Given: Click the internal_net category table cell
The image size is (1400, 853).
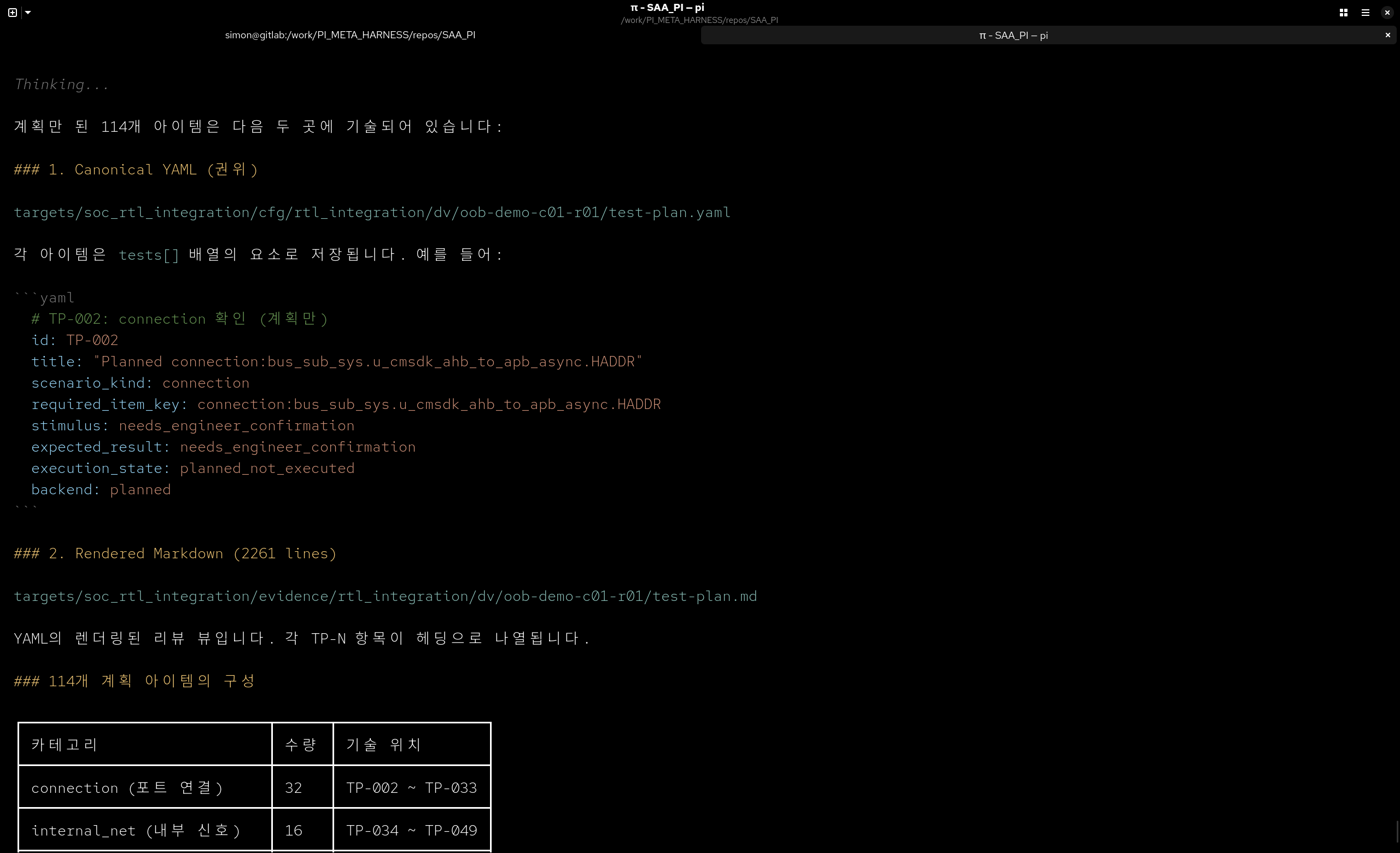Looking at the screenshot, I should 145,830.
